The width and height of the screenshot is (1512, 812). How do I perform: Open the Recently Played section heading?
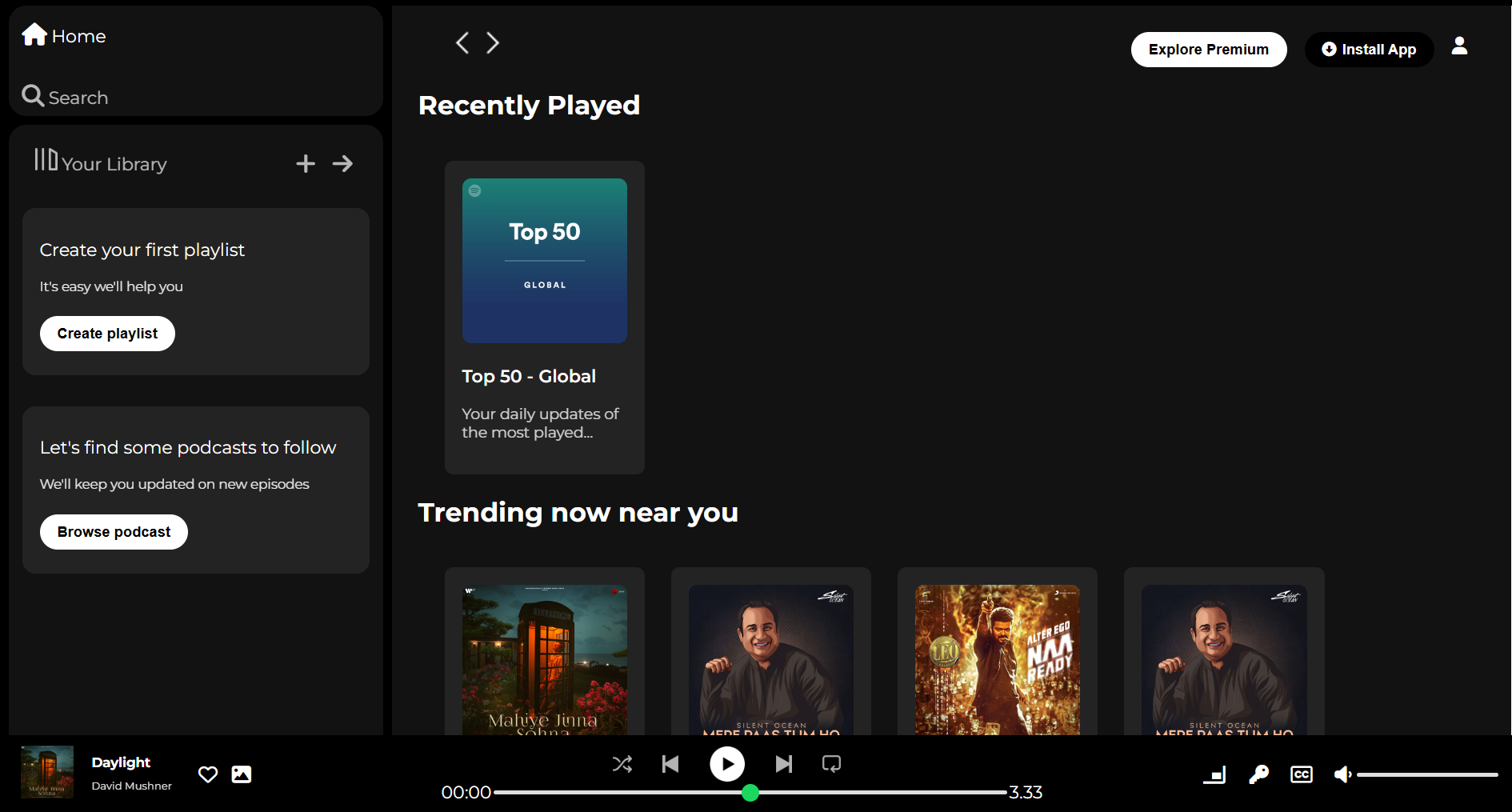529,105
